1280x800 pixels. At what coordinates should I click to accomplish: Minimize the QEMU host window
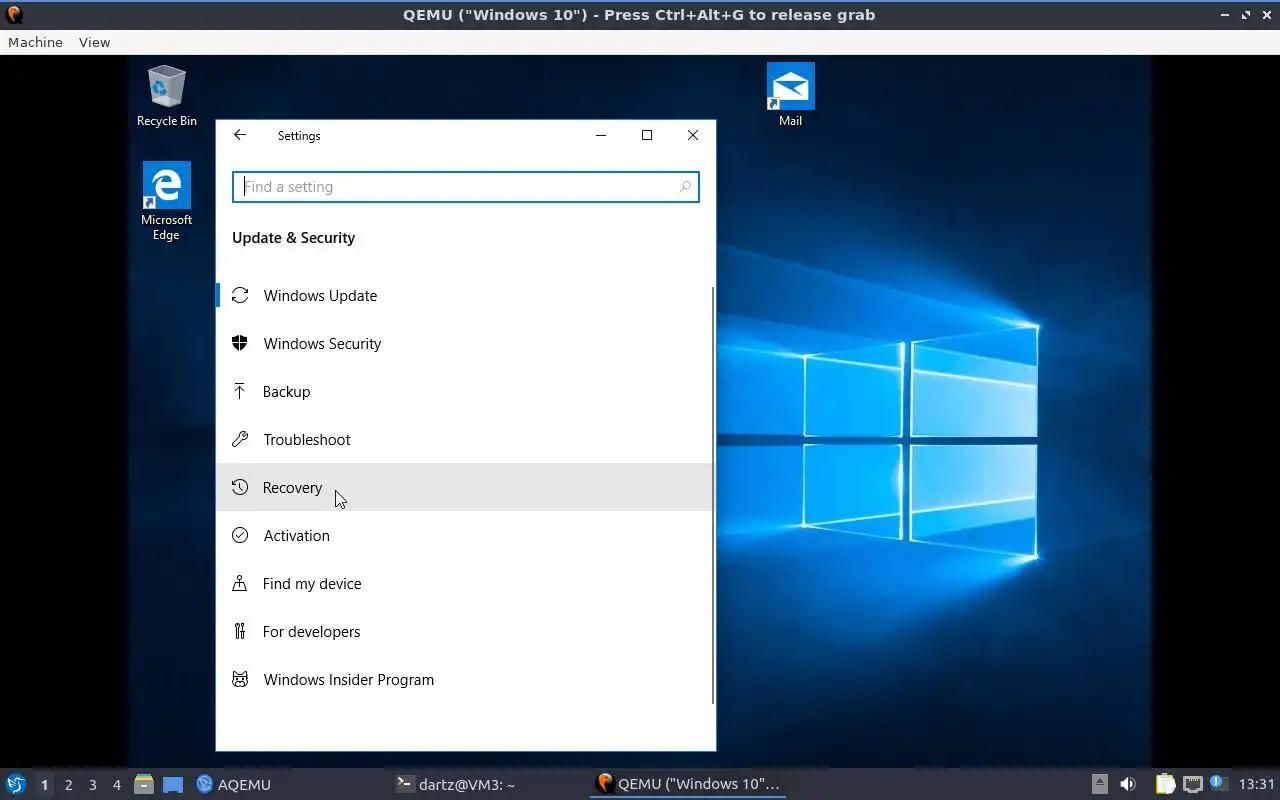(1226, 15)
